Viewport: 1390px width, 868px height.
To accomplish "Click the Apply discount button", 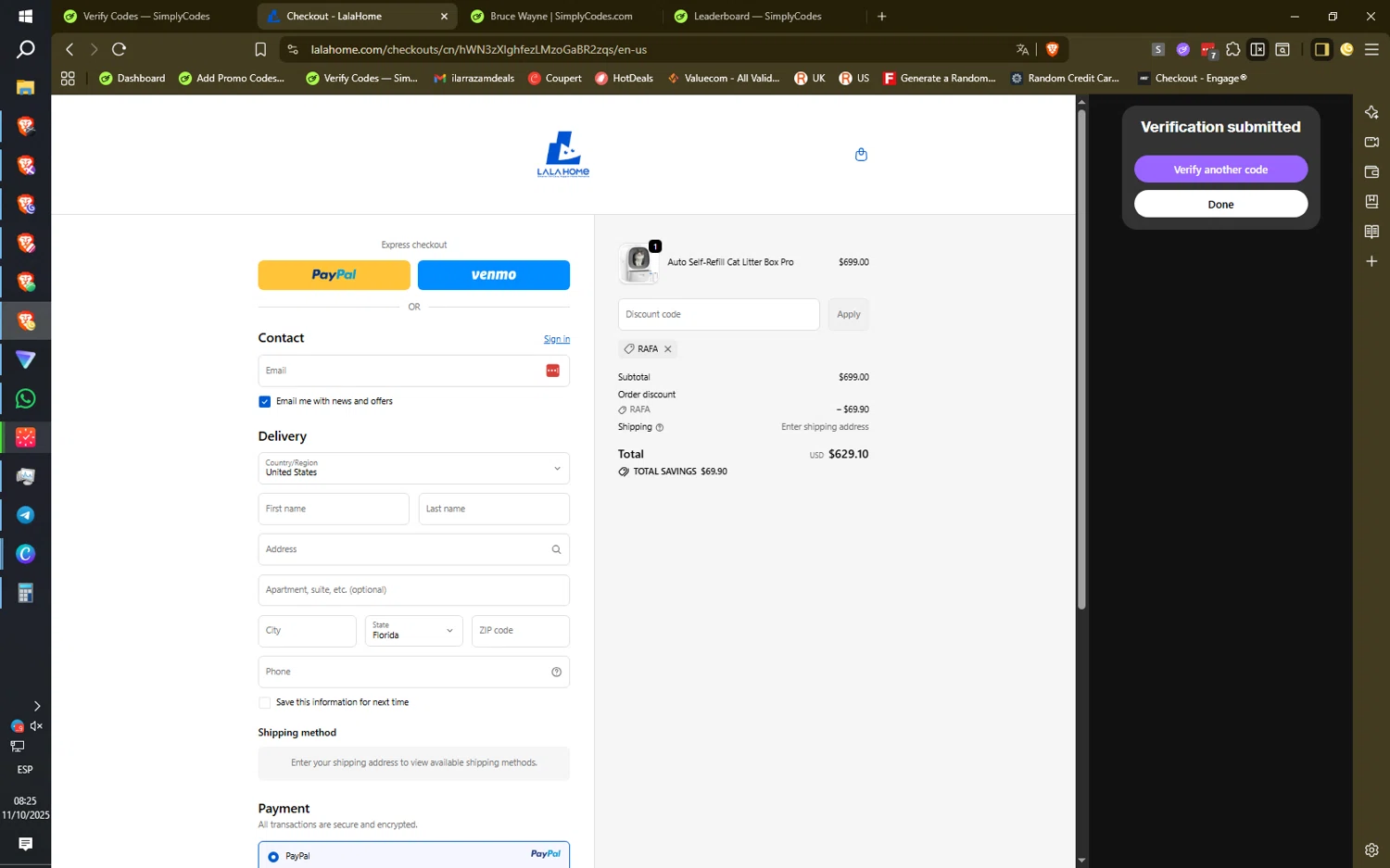I will pyautogui.click(x=848, y=314).
